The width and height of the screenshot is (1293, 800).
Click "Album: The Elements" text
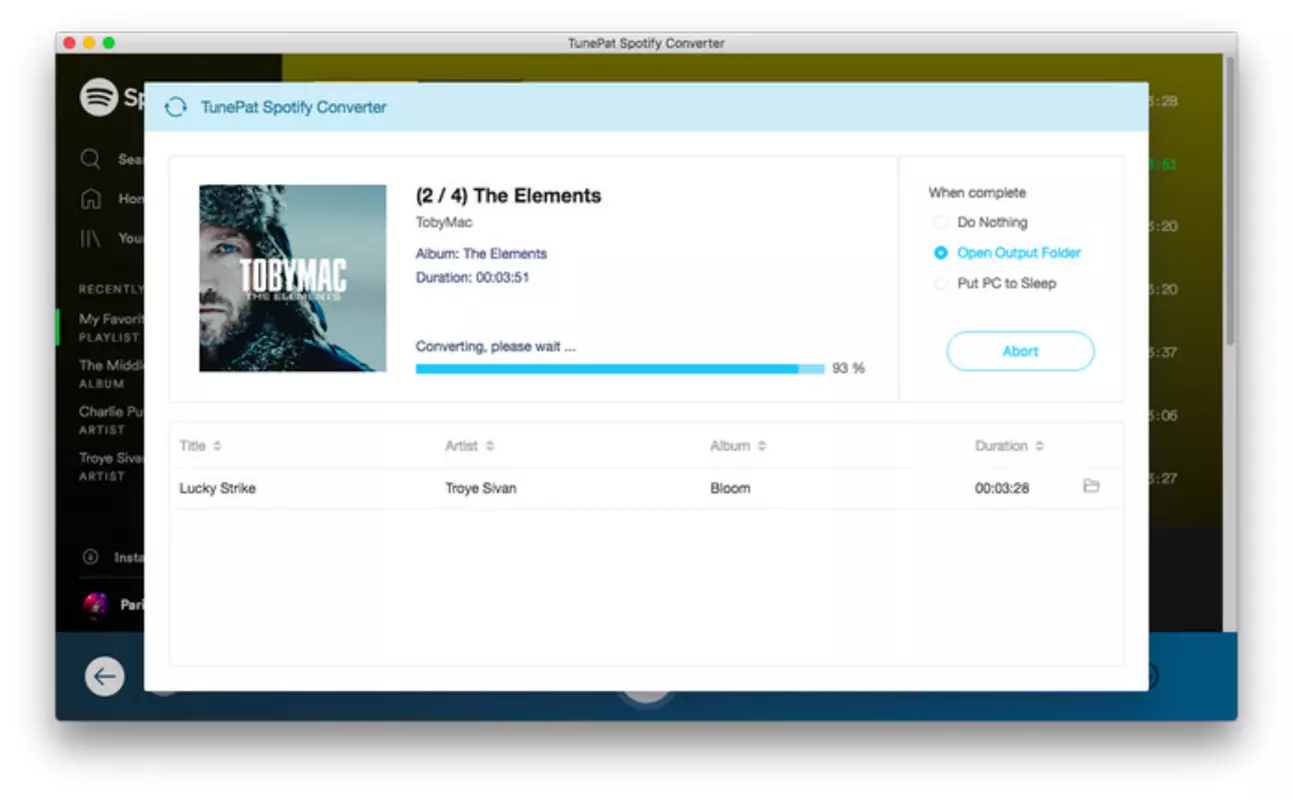tap(481, 254)
